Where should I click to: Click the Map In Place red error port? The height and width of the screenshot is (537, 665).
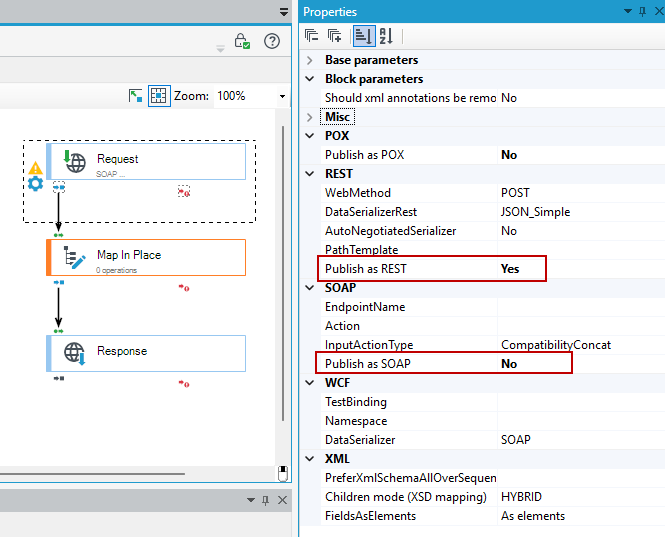click(184, 288)
